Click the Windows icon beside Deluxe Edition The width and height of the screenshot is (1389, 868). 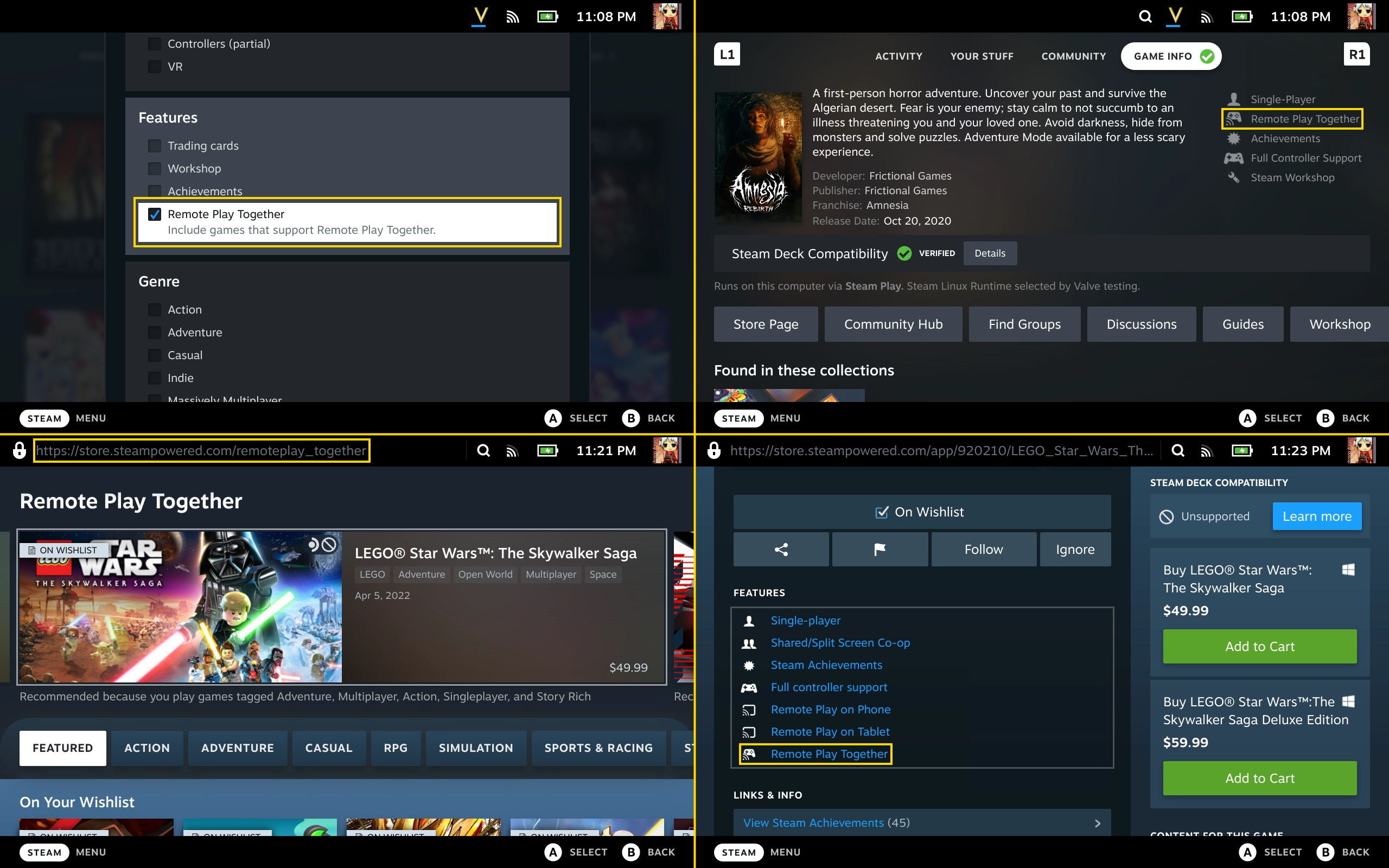coord(1348,701)
